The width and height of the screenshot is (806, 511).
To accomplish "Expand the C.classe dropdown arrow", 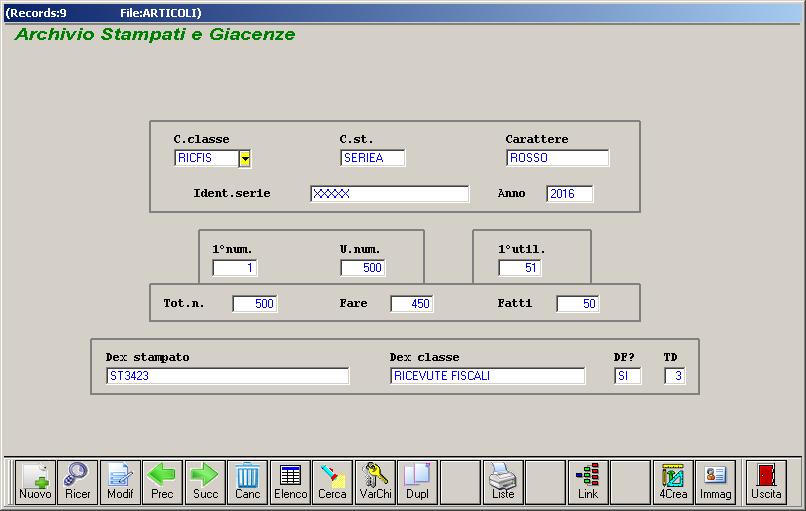I will (x=245, y=158).
